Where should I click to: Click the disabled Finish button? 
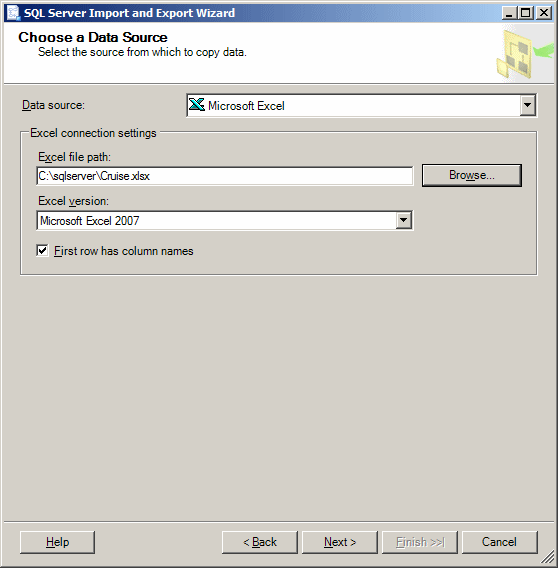[420, 542]
